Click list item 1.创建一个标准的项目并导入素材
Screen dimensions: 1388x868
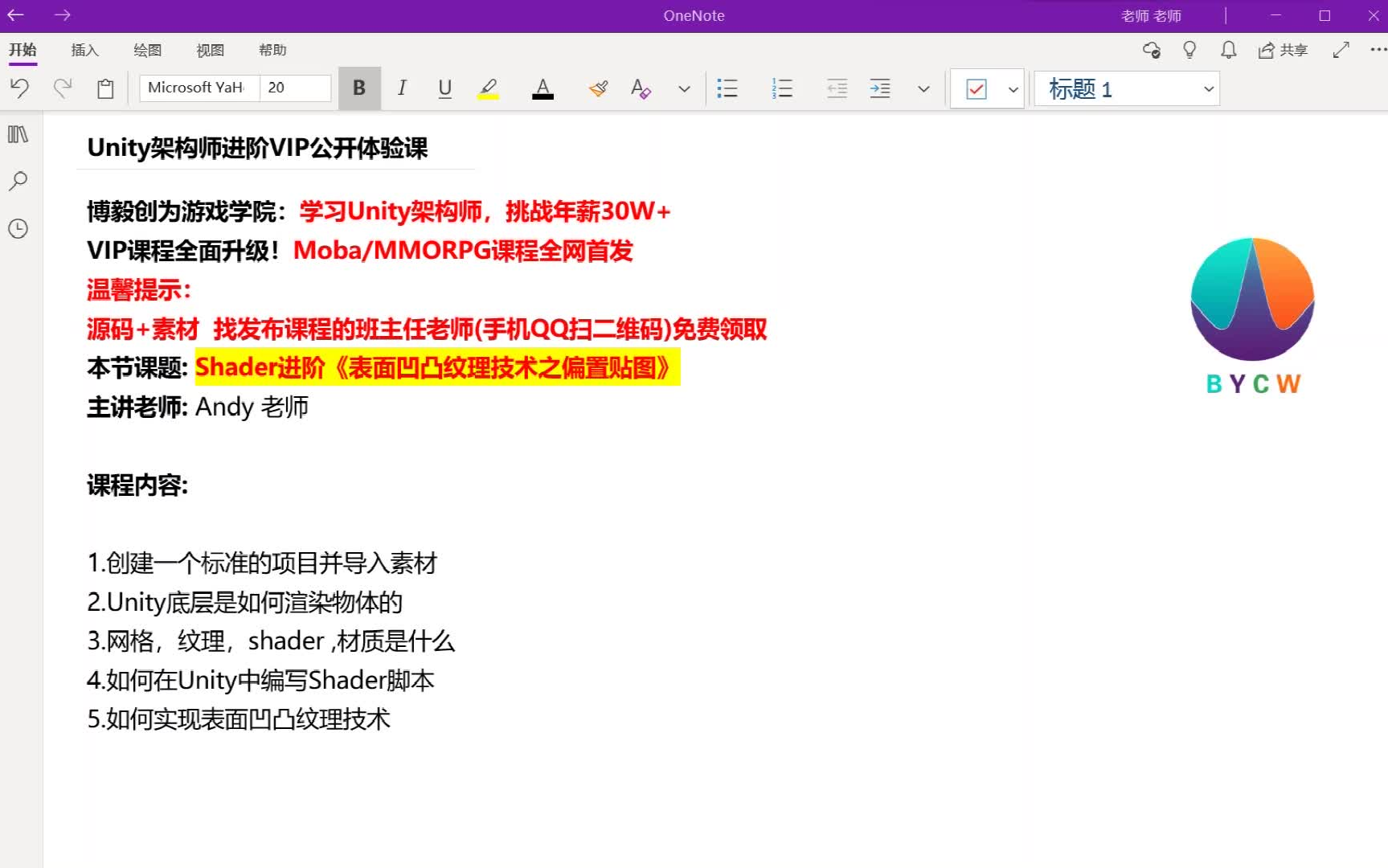(x=262, y=563)
